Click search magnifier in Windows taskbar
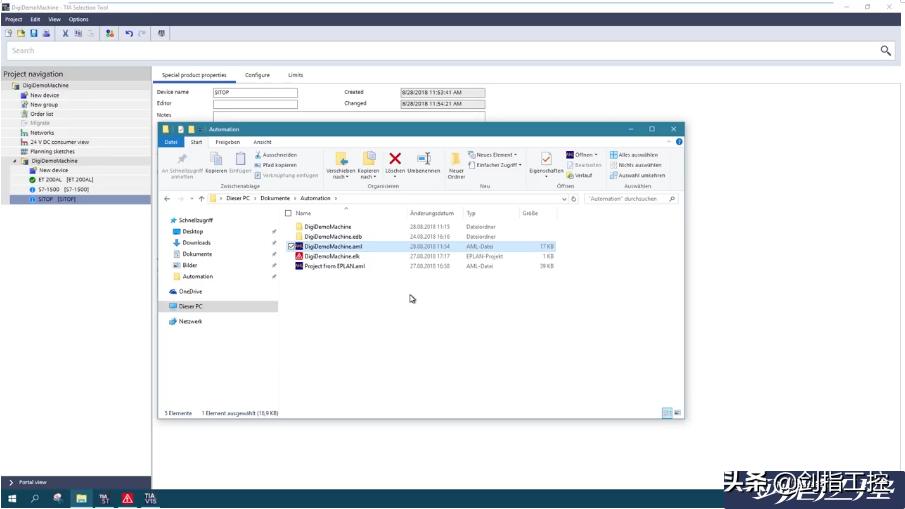 (x=35, y=498)
